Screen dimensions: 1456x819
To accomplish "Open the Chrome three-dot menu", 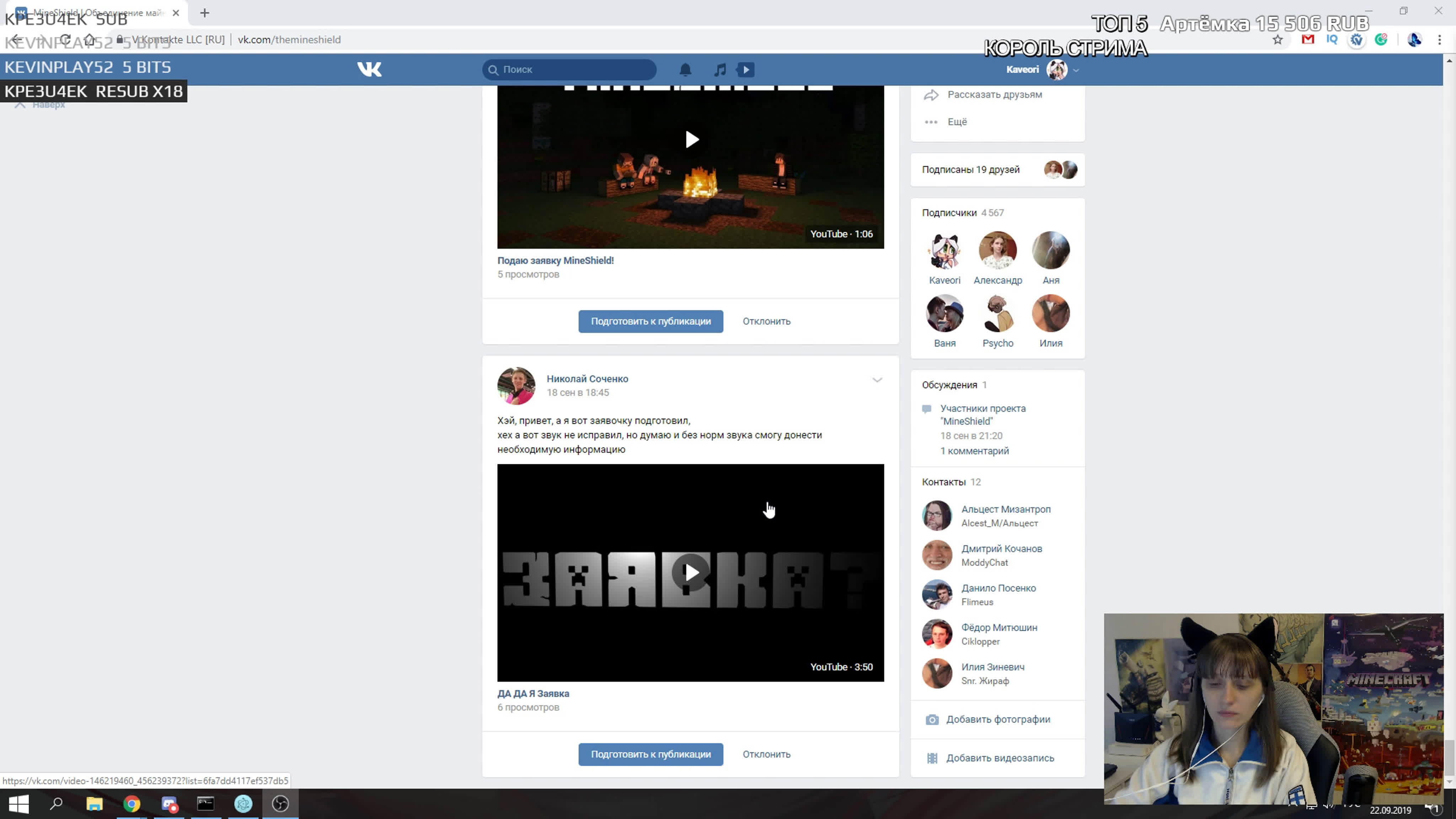I will pyautogui.click(x=1440, y=39).
